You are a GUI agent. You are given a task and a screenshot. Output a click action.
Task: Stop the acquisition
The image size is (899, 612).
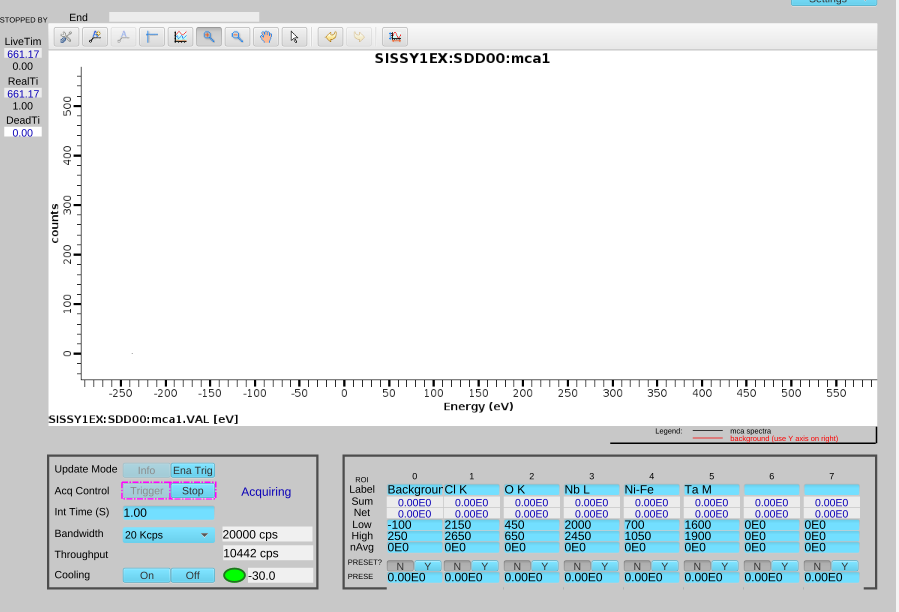193,491
